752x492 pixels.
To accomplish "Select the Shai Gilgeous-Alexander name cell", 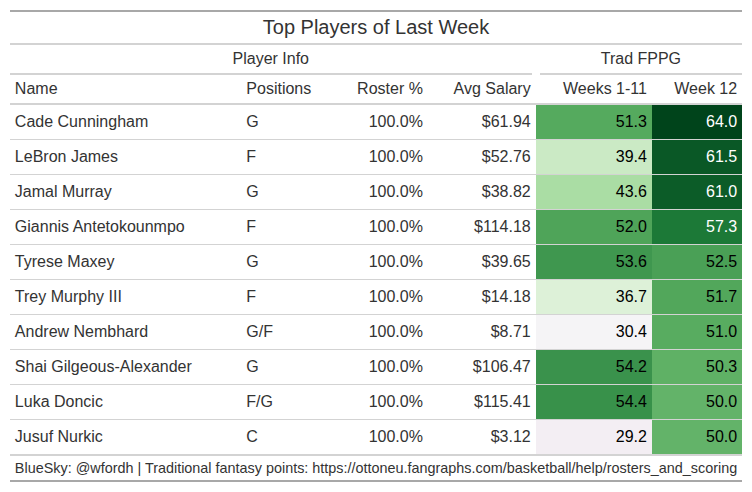I will [x=103, y=367].
